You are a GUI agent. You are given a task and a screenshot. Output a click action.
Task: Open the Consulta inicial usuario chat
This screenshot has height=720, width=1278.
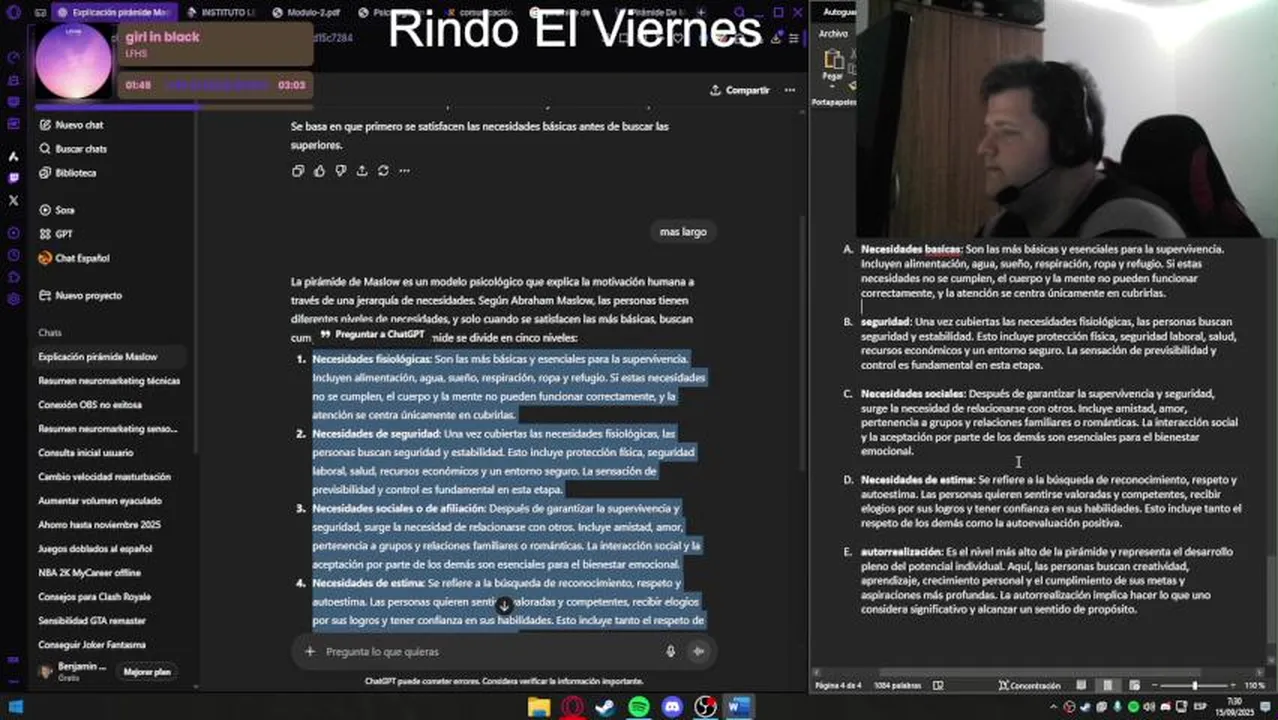point(86,453)
